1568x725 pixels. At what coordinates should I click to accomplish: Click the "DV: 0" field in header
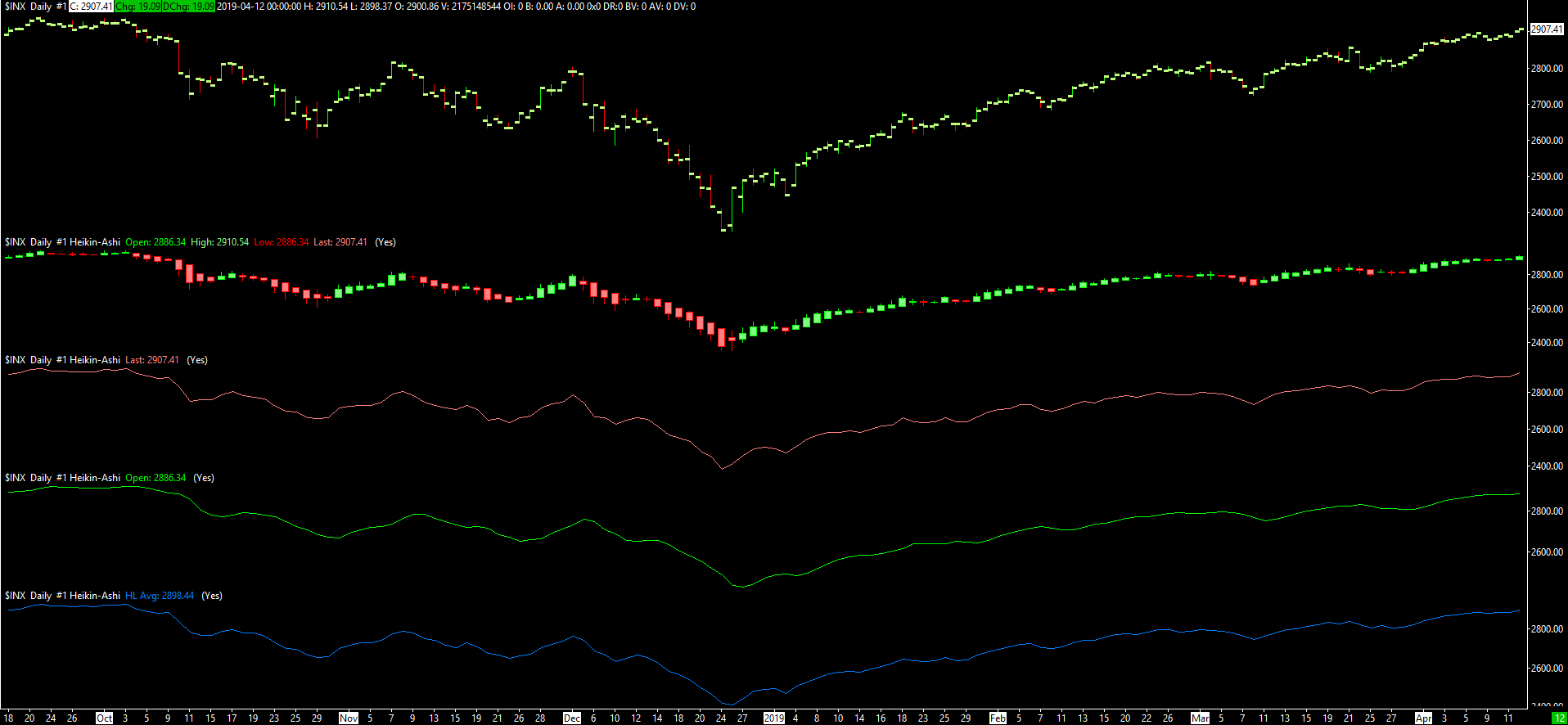coord(685,7)
